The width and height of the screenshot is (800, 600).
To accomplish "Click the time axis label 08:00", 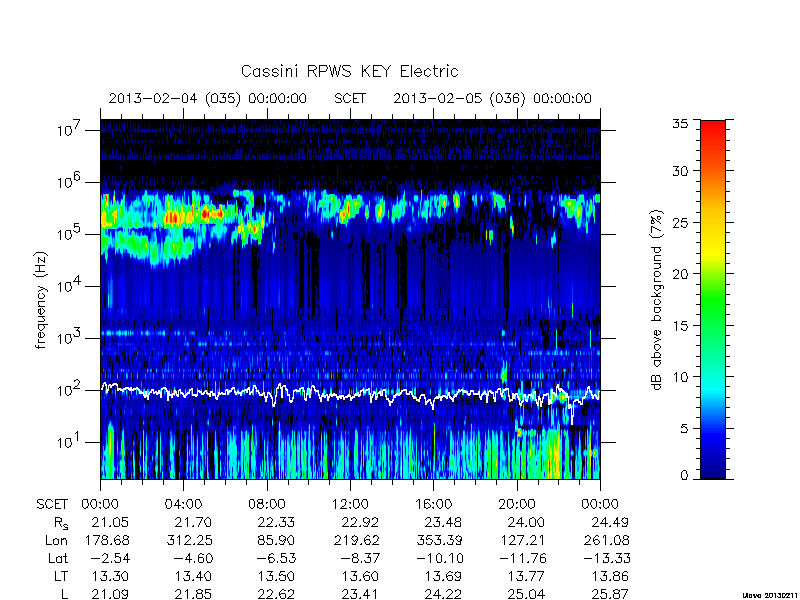I will 267,505.
